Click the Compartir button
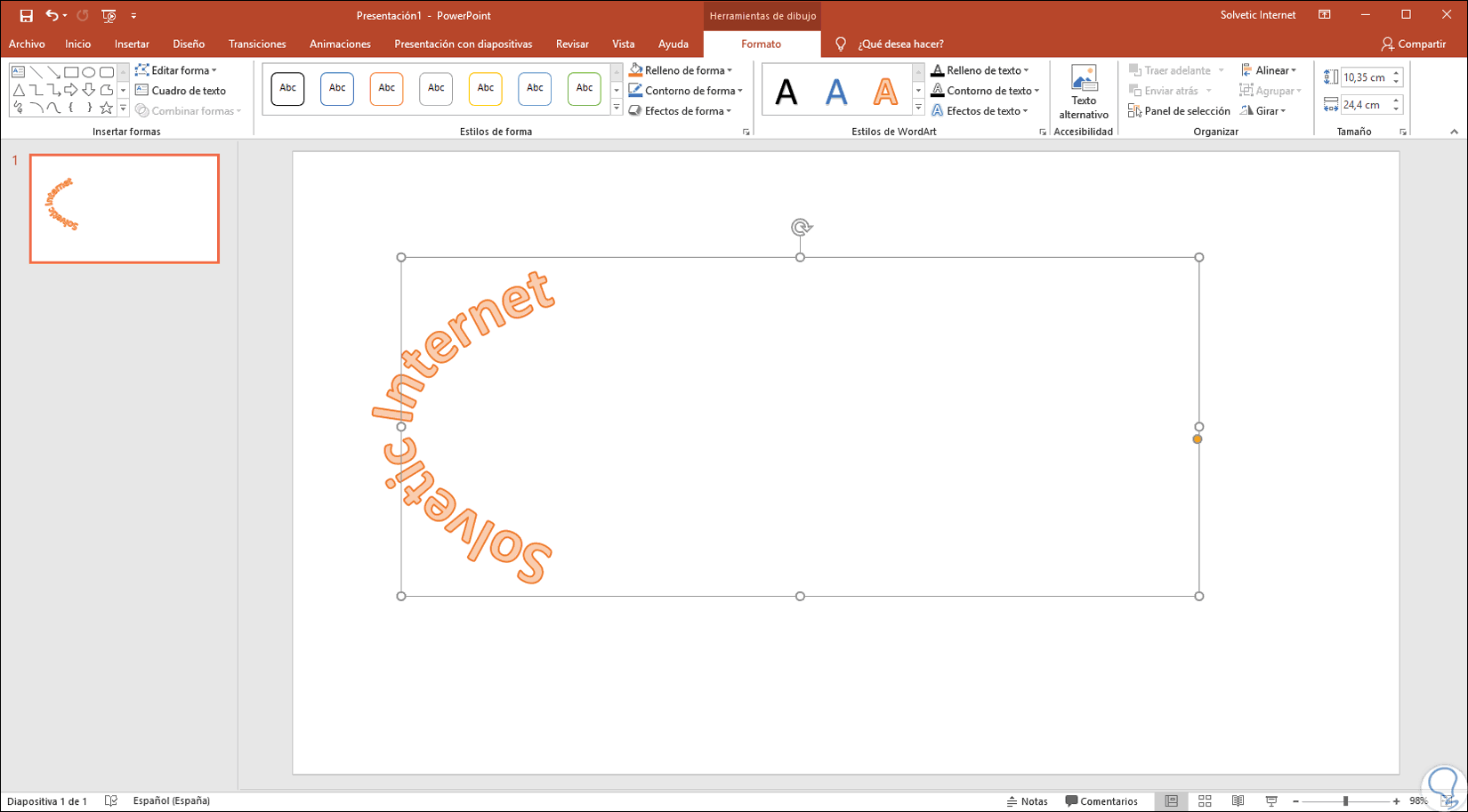Viewport: 1468px width, 812px height. tap(1414, 44)
